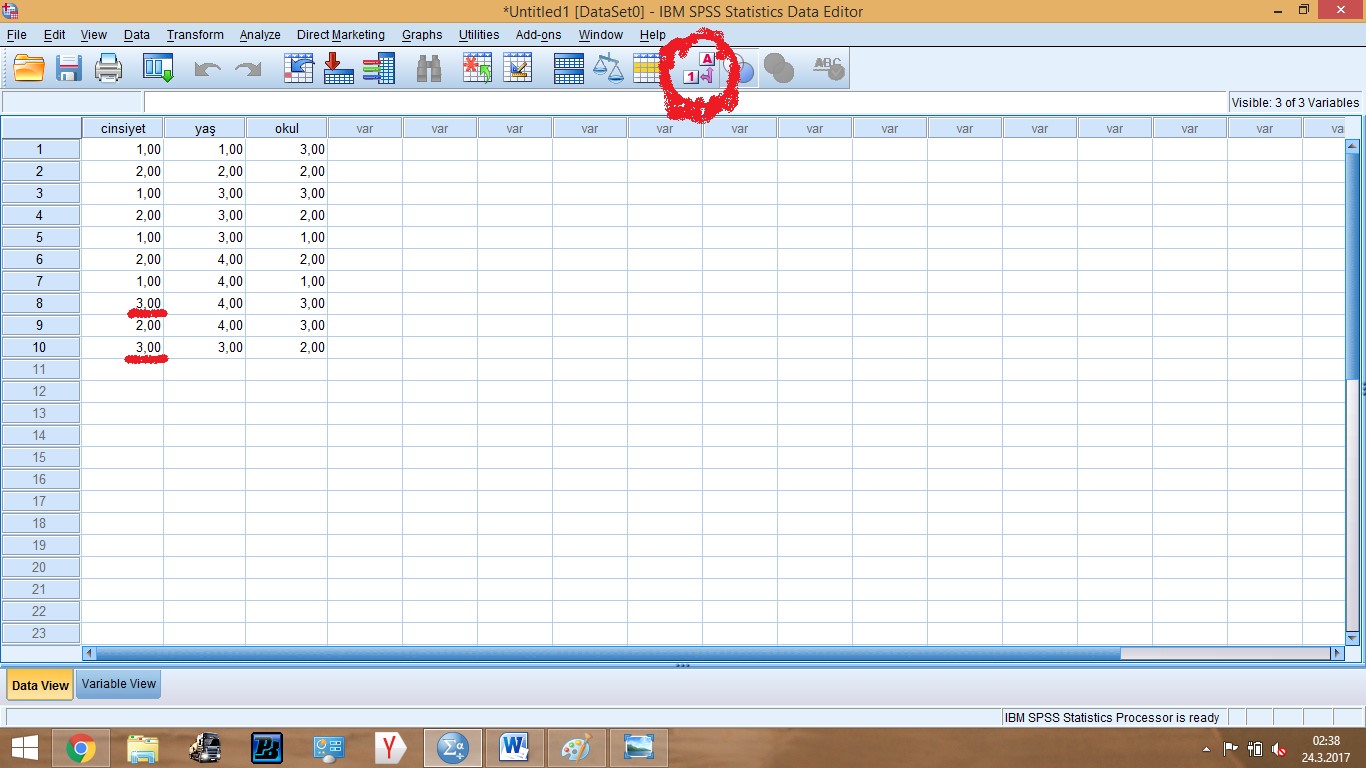Click the Weight Cases scales icon
This screenshot has width=1366, height=768.
point(607,68)
